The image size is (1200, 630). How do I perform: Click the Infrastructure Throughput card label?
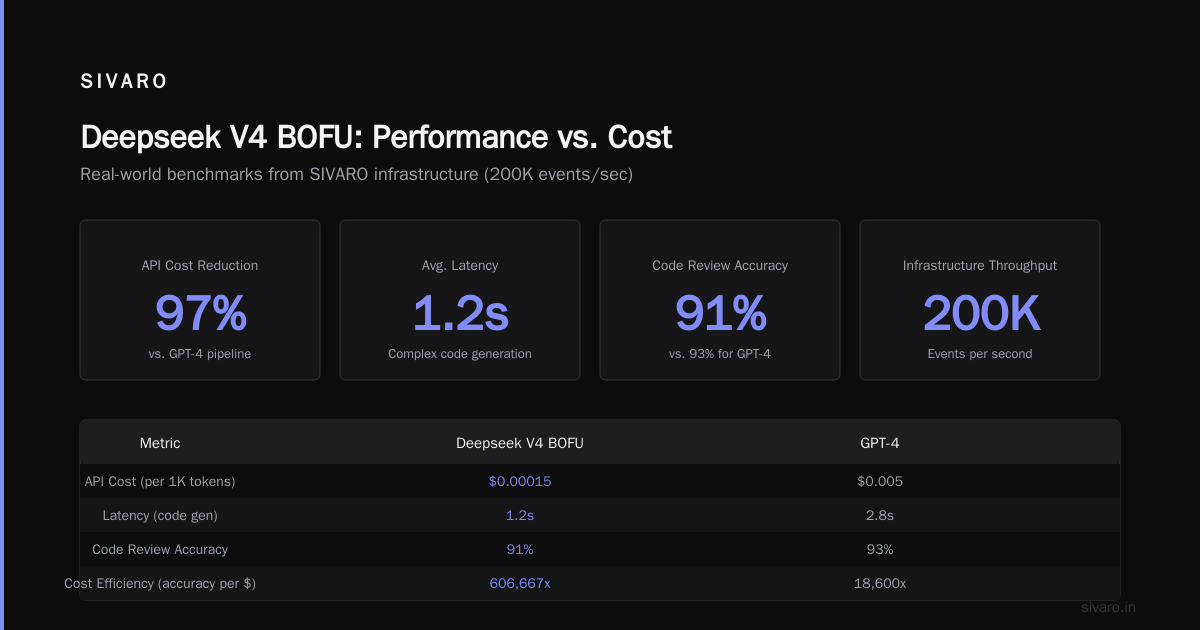(x=980, y=265)
